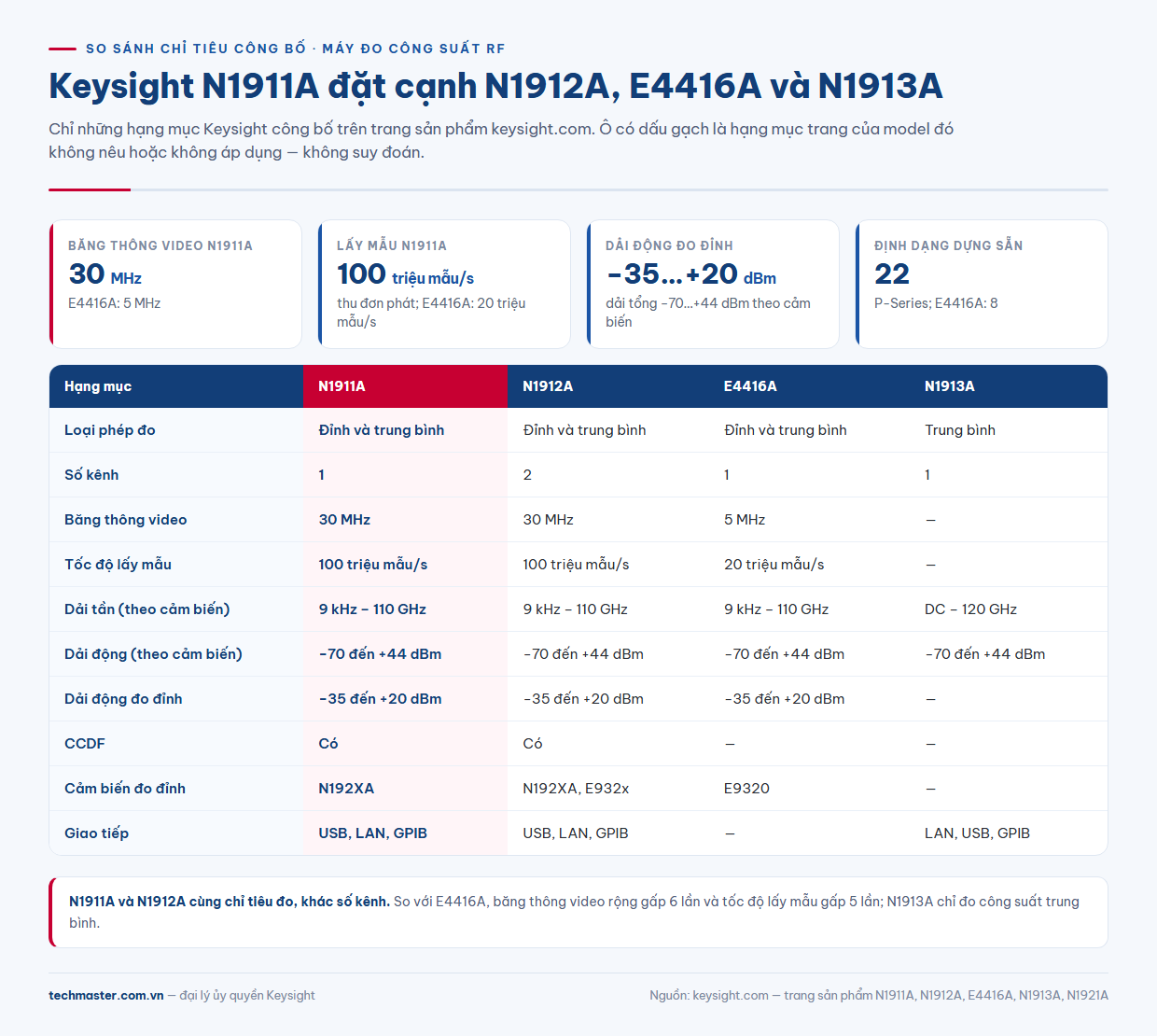The height and width of the screenshot is (1036, 1157).
Task: Click the '22' card value
Action: (892, 274)
